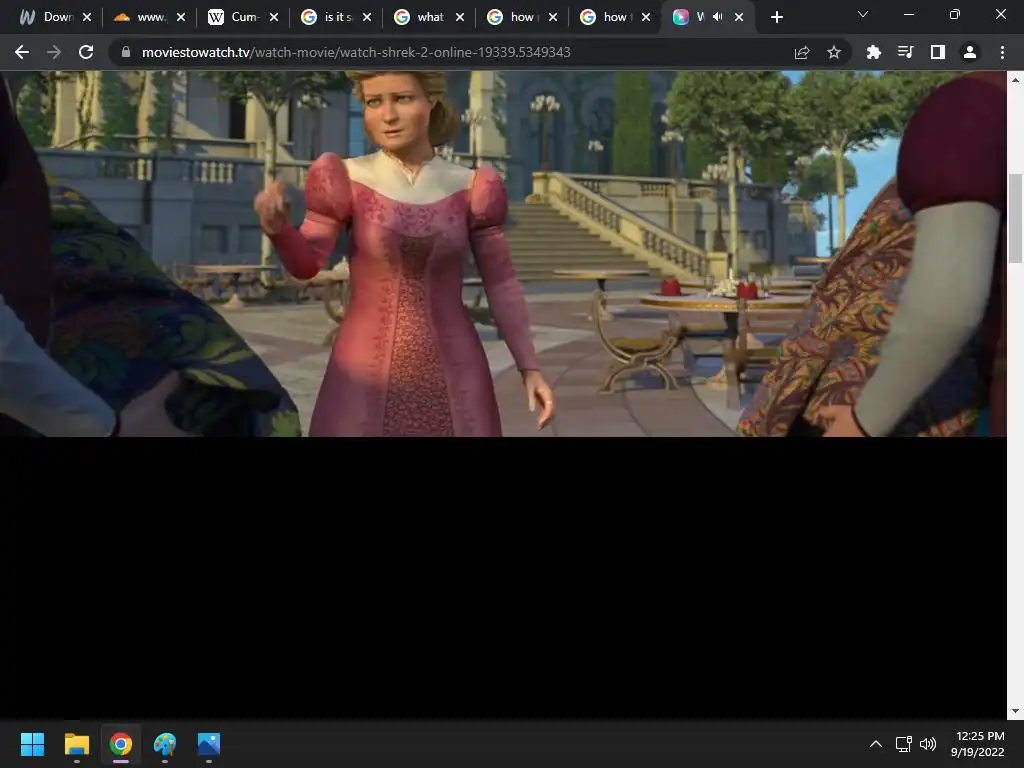Close the 'is it s' tab
This screenshot has width=1024, height=768.
click(x=367, y=18)
